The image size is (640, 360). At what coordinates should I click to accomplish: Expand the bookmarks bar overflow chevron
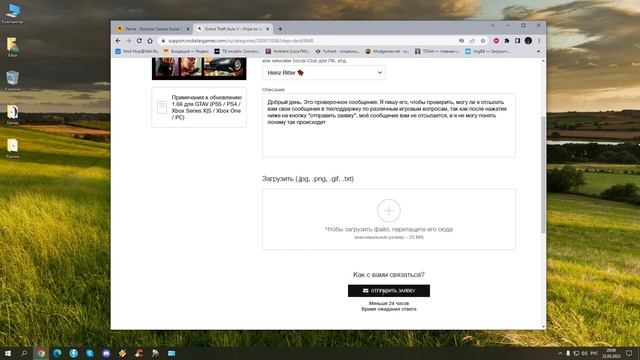pos(538,51)
